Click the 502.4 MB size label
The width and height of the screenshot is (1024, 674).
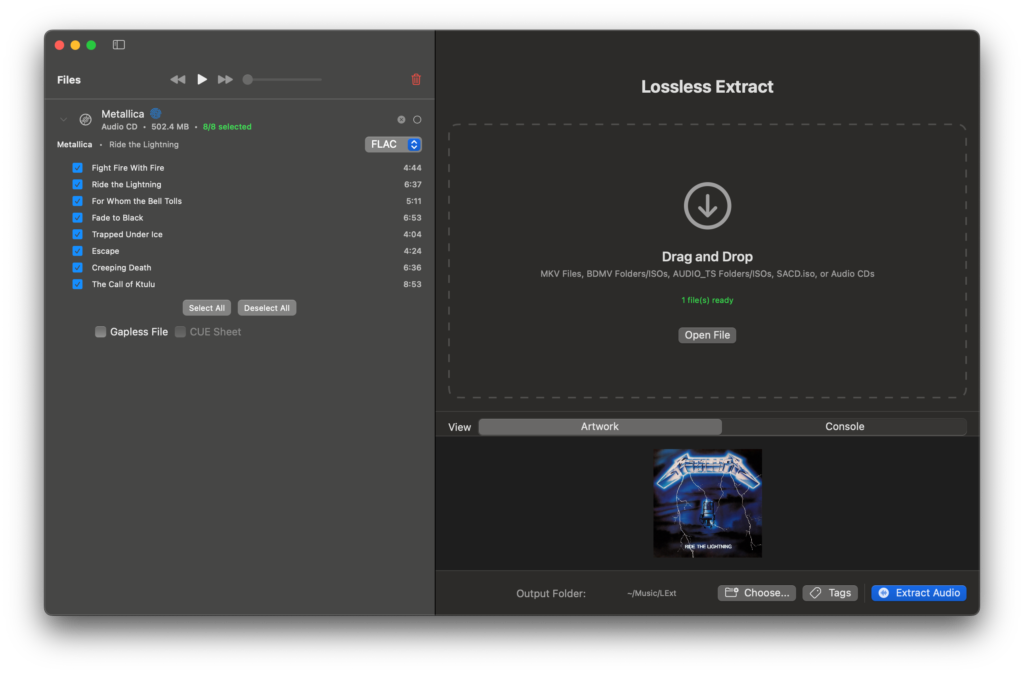170,127
